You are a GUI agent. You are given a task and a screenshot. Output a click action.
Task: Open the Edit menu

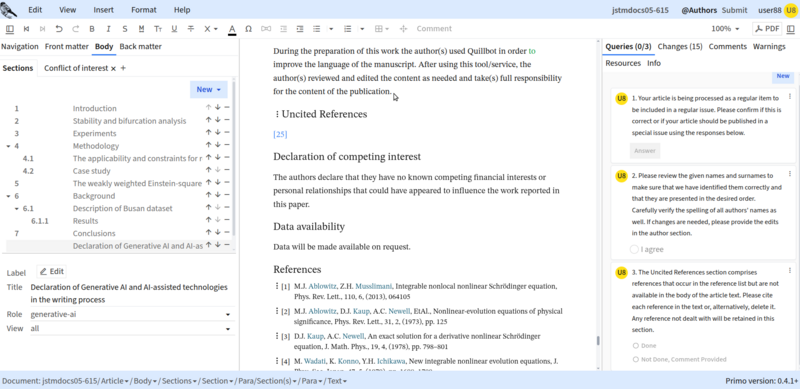35,10
